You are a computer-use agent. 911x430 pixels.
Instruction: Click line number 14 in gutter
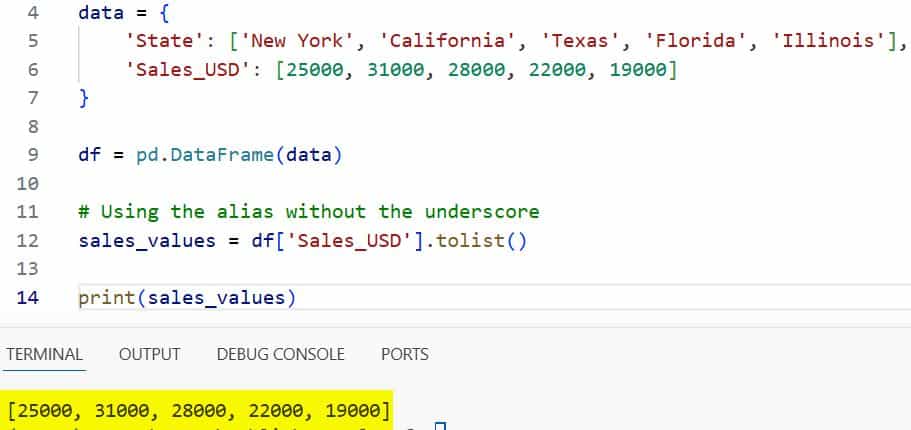pyautogui.click(x=27, y=298)
